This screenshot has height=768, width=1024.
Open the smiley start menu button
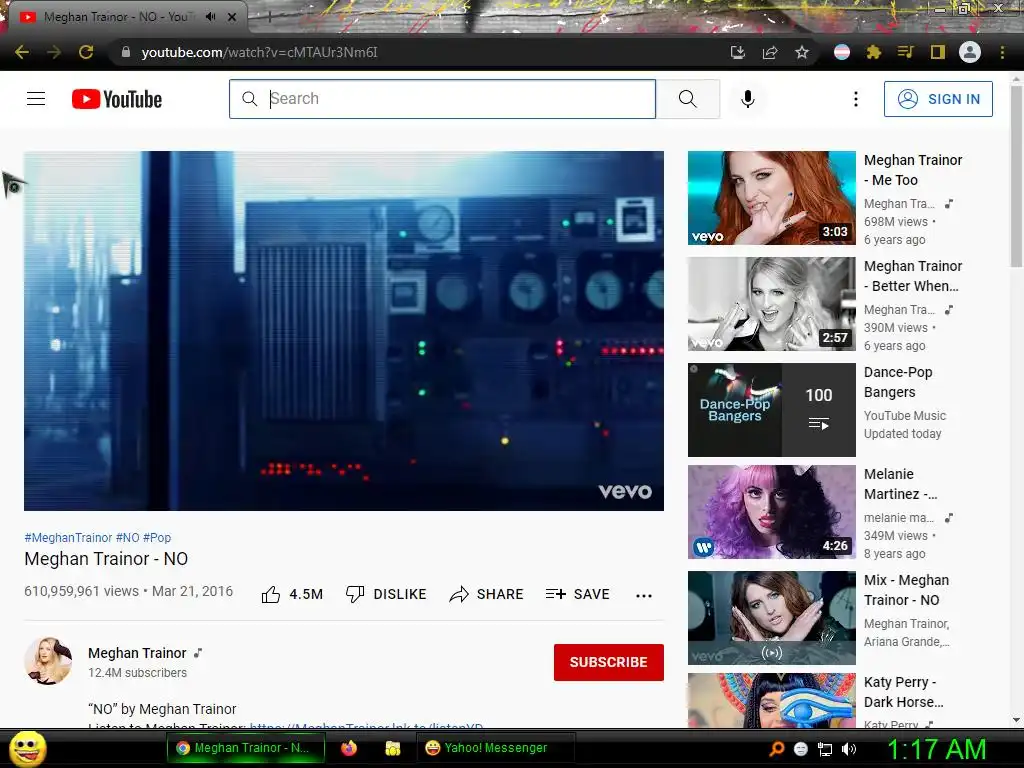(27, 748)
